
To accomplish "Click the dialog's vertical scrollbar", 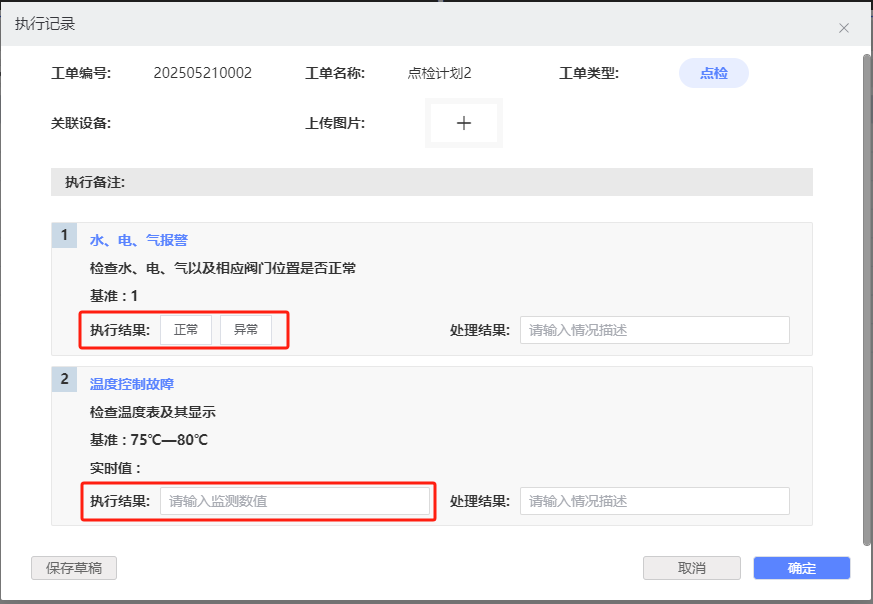I will tap(866, 300).
